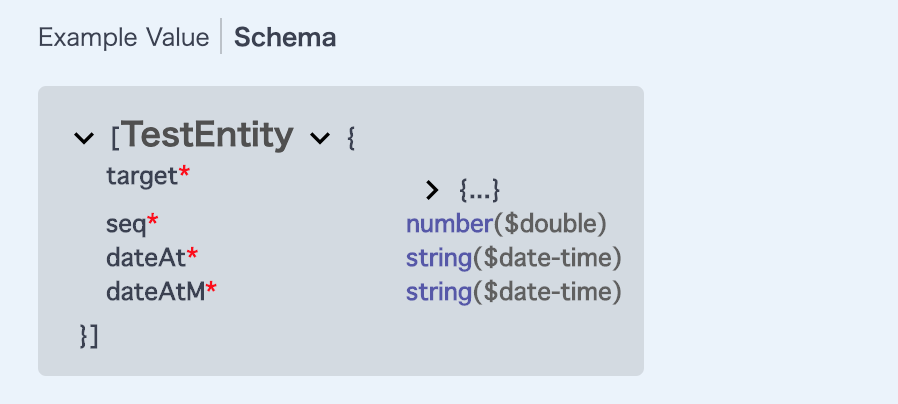Select the Schema tab
898x404 pixels.
(285, 38)
